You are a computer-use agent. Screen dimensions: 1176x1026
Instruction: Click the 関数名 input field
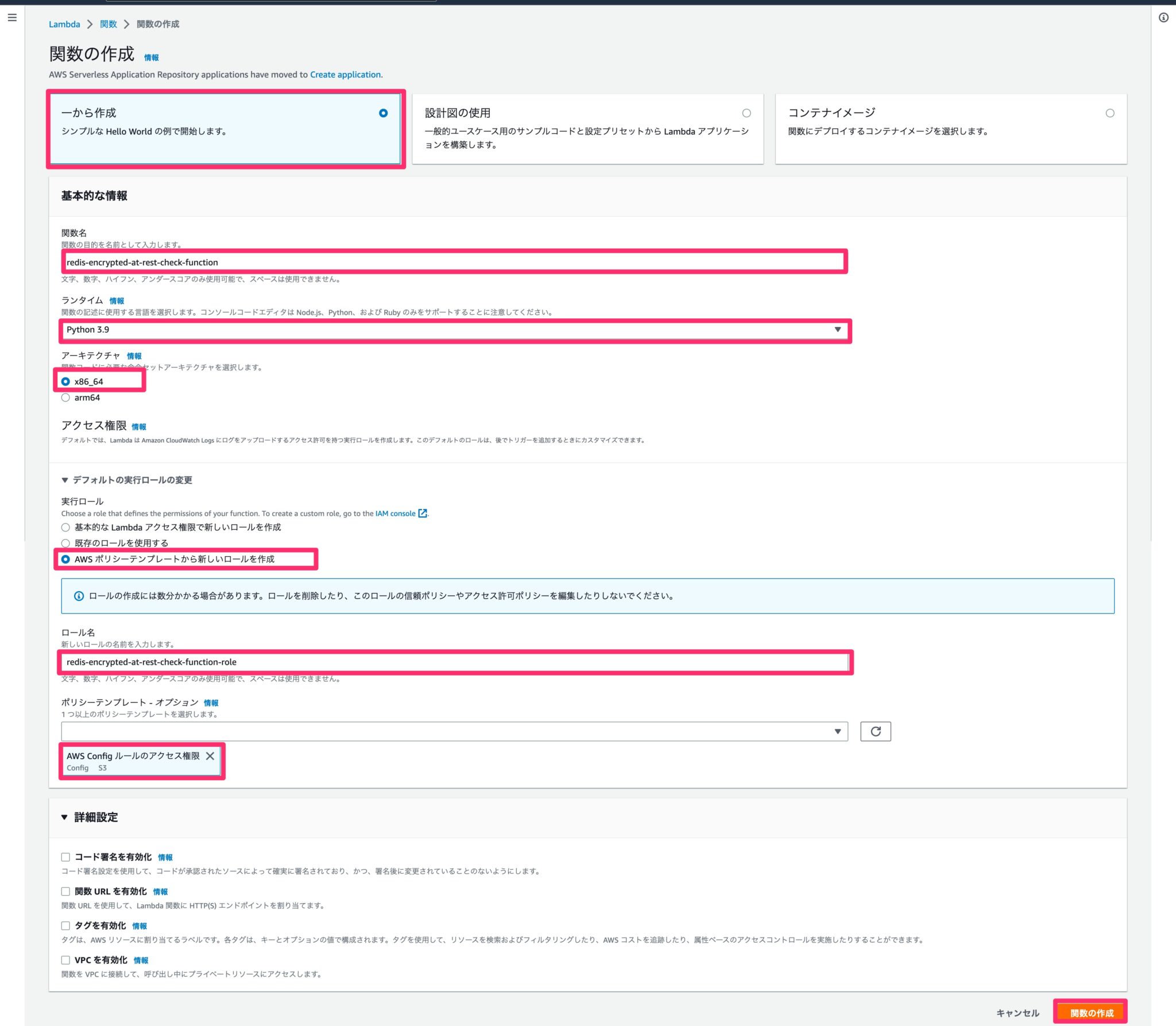pos(454,262)
